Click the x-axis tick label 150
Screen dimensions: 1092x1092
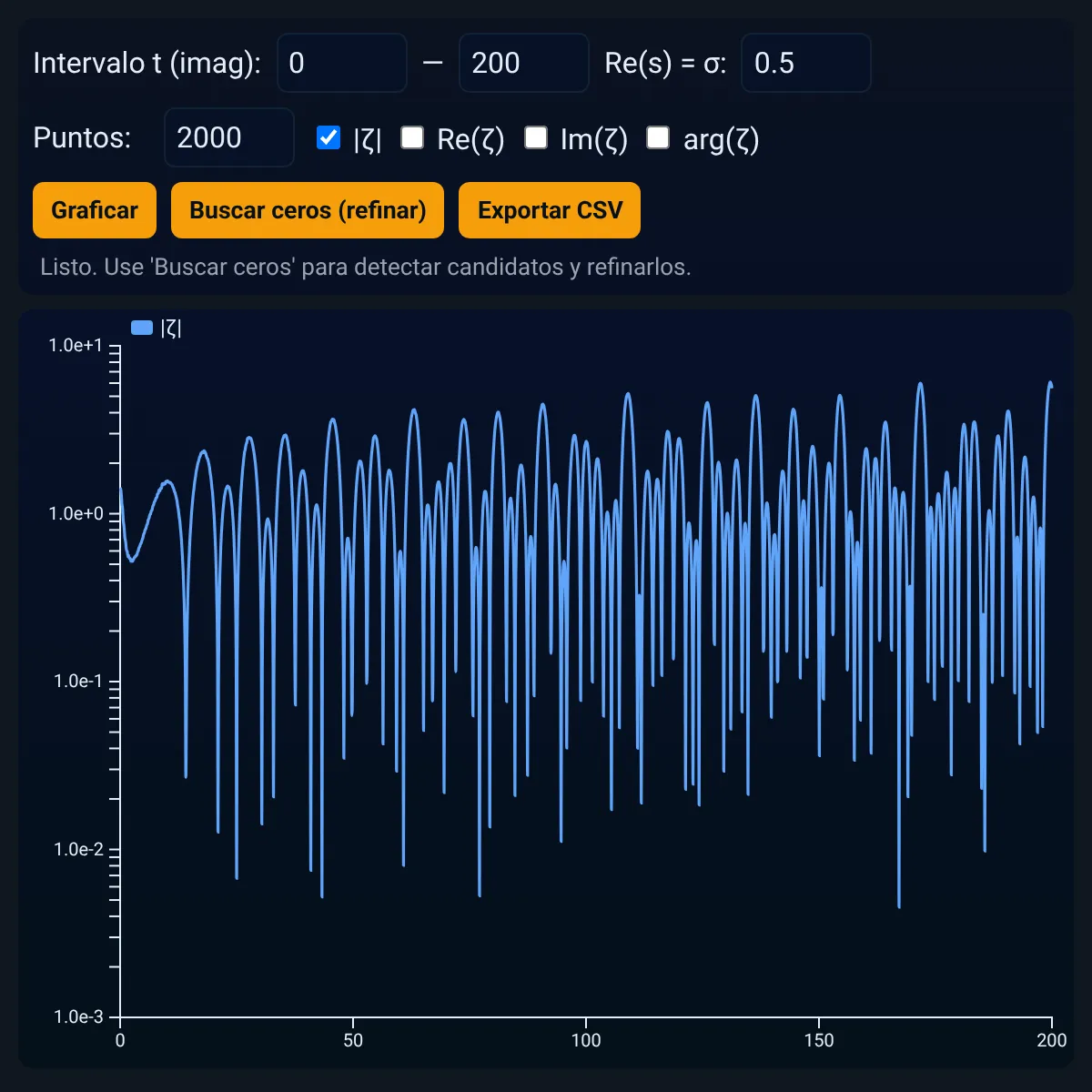coord(819,1040)
